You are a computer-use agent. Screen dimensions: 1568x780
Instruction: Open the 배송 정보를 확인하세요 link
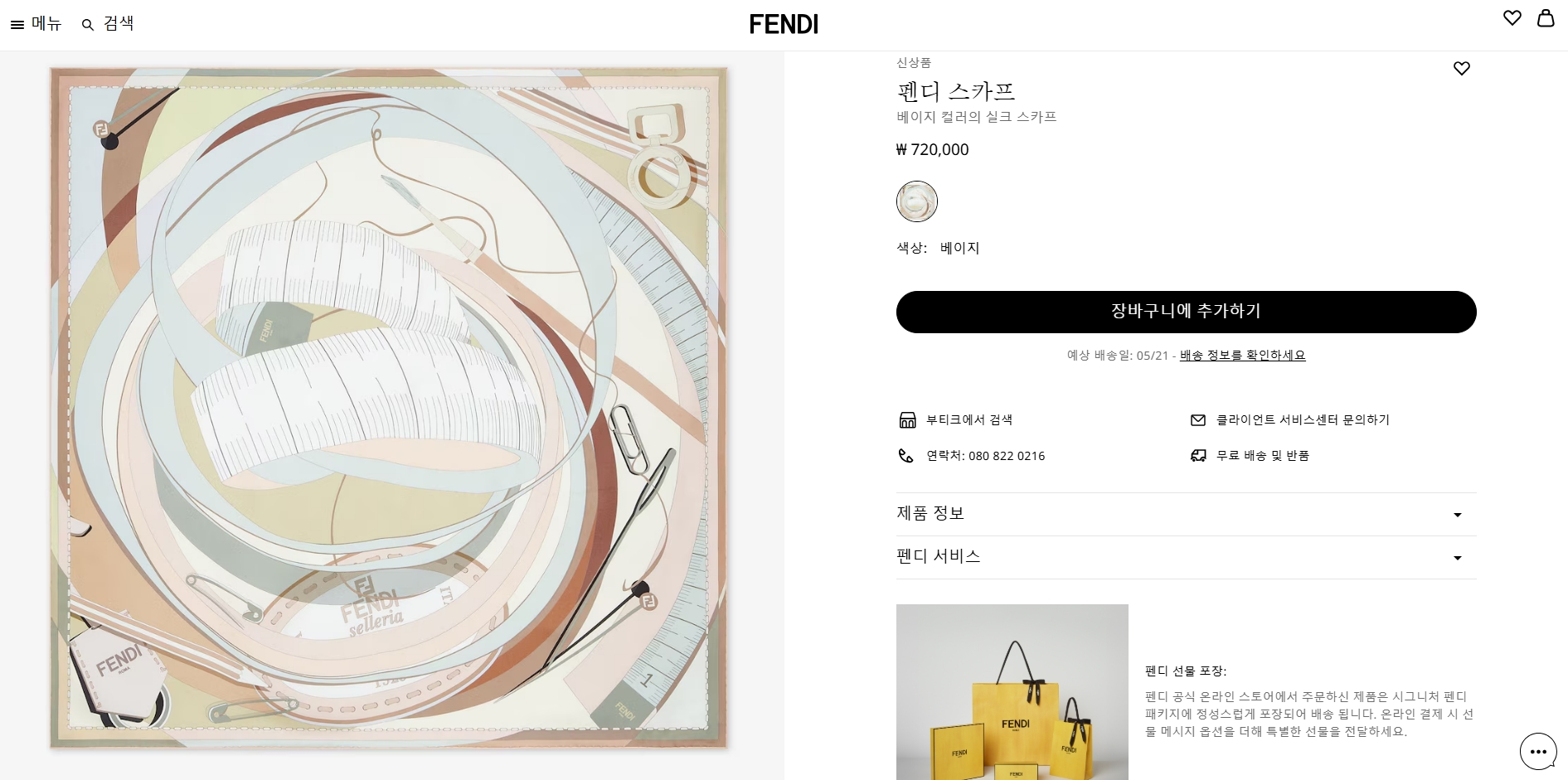pyautogui.click(x=1242, y=356)
